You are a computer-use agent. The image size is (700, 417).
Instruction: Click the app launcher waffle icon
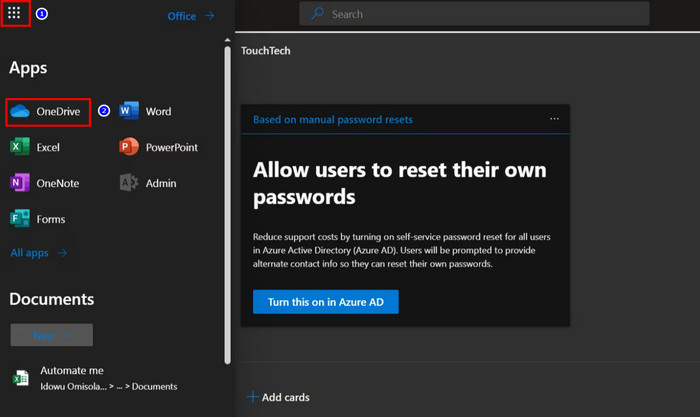[x=14, y=15]
